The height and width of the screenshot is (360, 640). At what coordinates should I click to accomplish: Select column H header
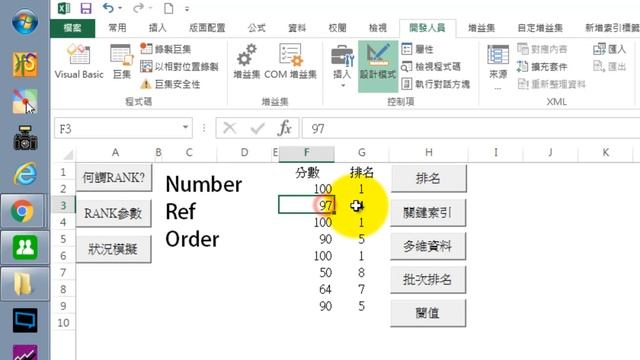[x=429, y=153]
